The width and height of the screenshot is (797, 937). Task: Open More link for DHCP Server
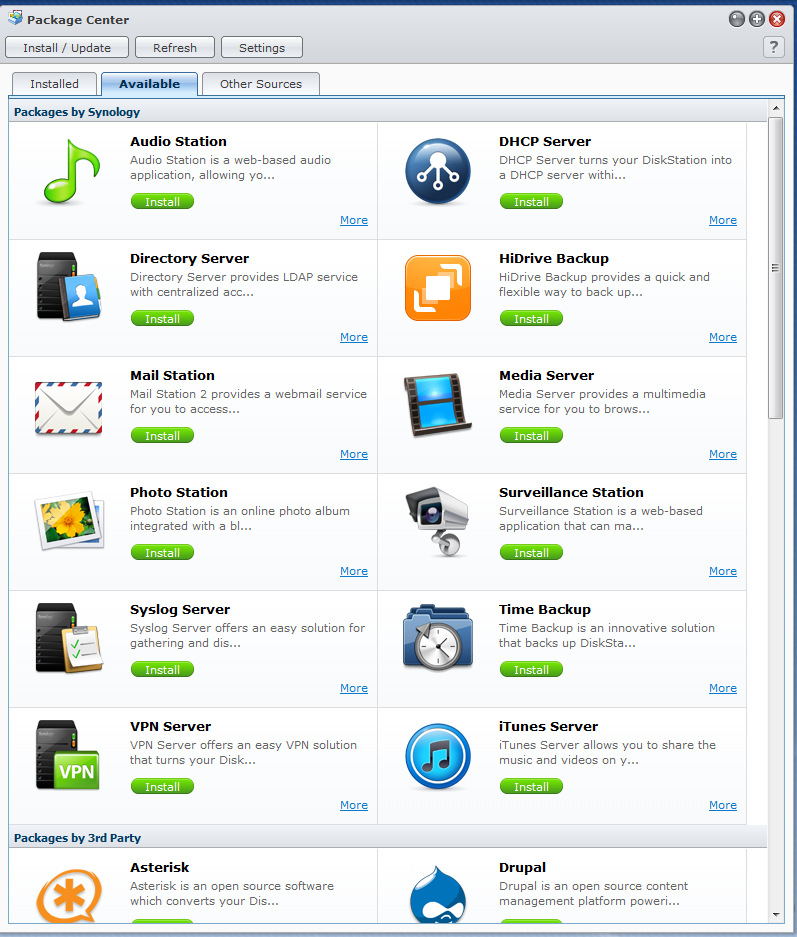(723, 220)
